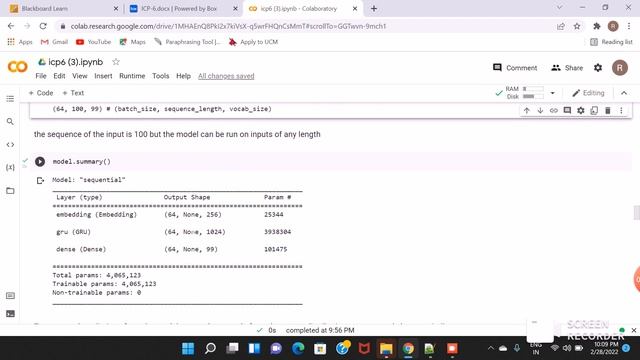Image resolution: width=640 pixels, height=360 pixels.
Task: Open the user account avatar
Action: point(620,68)
